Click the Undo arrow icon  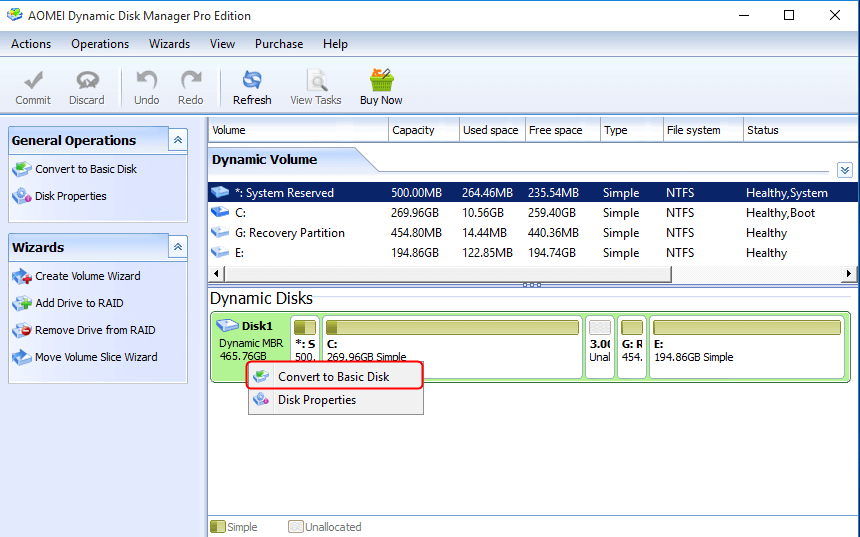pyautogui.click(x=146, y=80)
